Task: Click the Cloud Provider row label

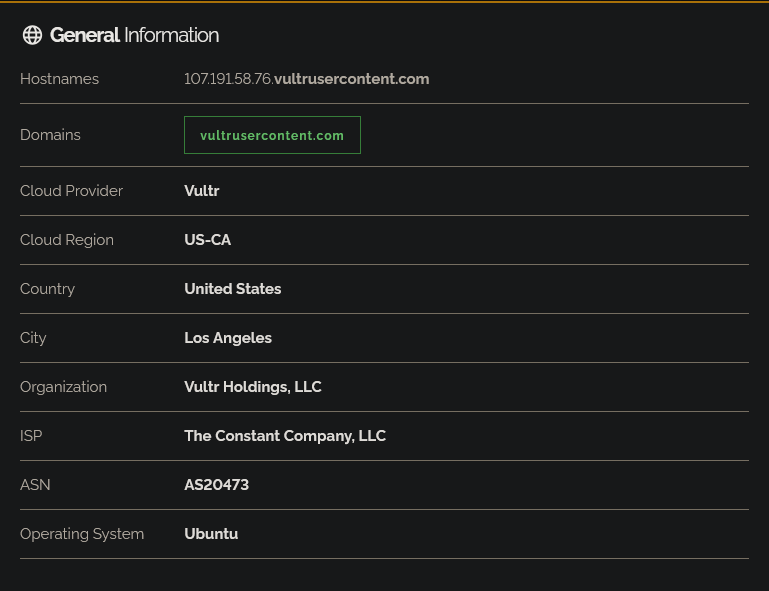Action: (71, 191)
